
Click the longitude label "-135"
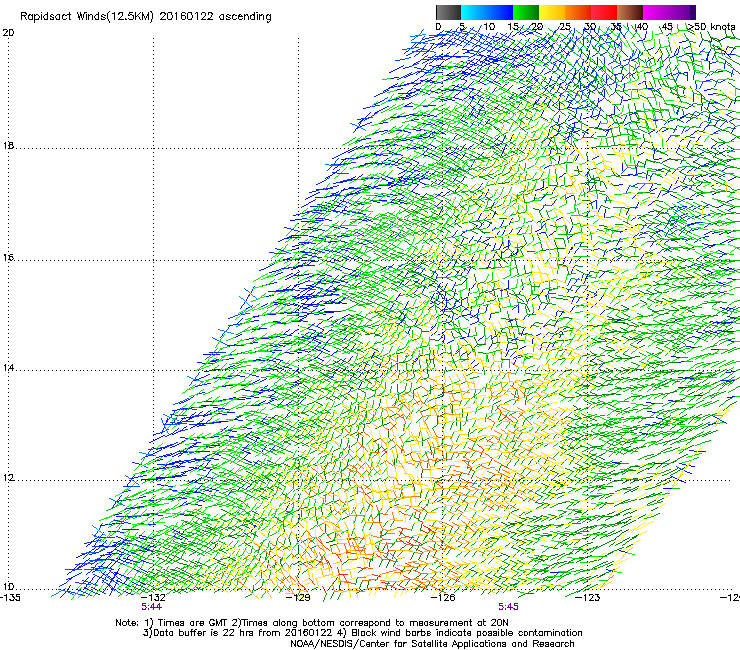[10, 598]
